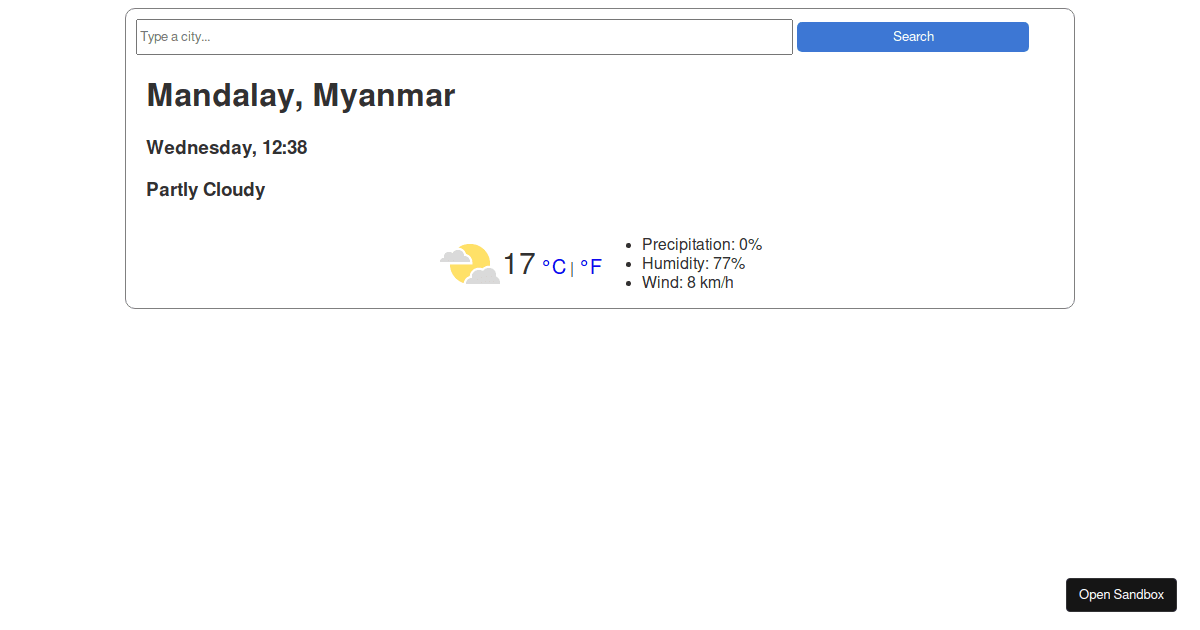Switch temperature to °F
Screen dimensions: 1200x630
[x=591, y=267]
